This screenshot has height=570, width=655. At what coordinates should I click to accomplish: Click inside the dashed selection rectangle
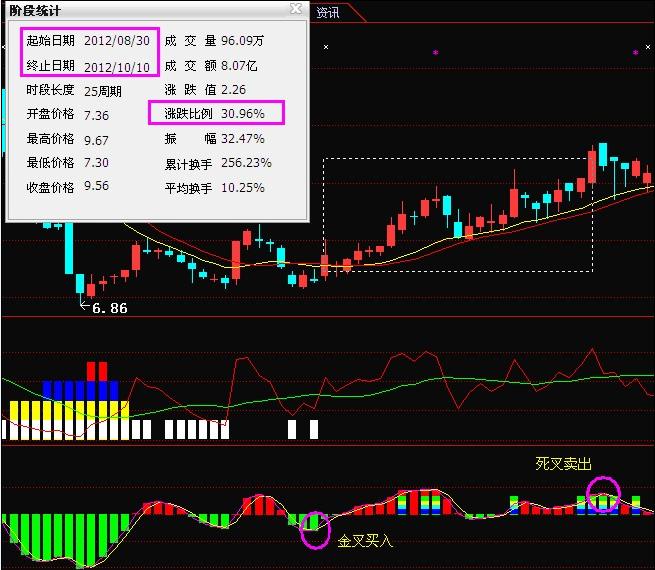[x=458, y=215]
